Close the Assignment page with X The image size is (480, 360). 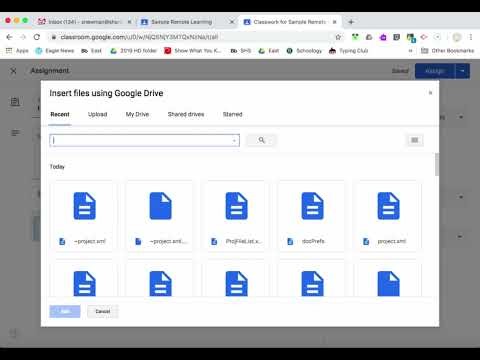coord(13,71)
